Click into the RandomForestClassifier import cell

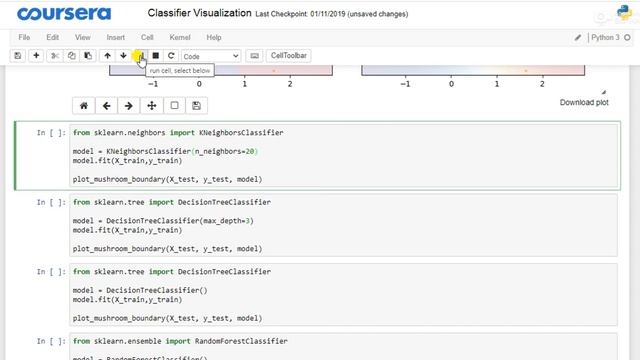(343, 347)
